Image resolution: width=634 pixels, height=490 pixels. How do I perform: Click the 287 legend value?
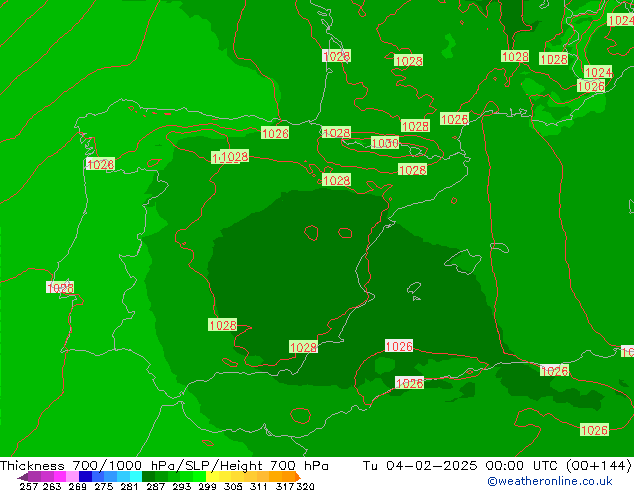pos(155,486)
